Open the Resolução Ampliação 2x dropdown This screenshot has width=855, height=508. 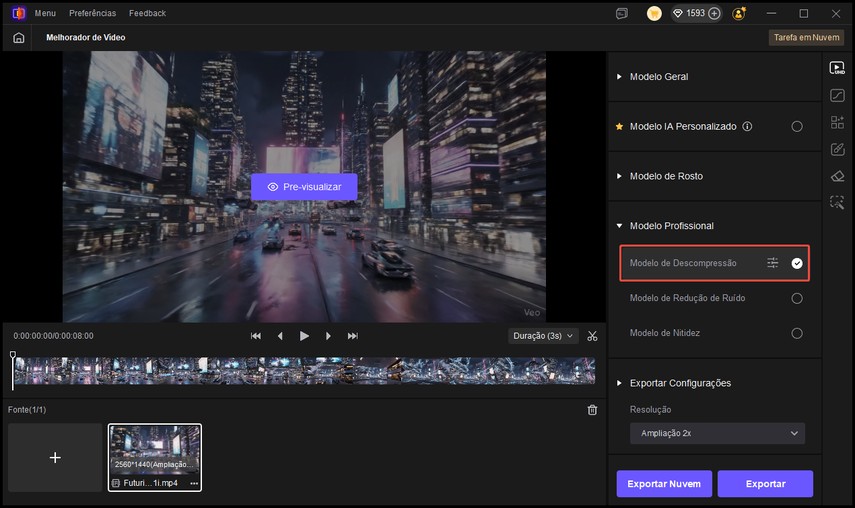coord(716,433)
